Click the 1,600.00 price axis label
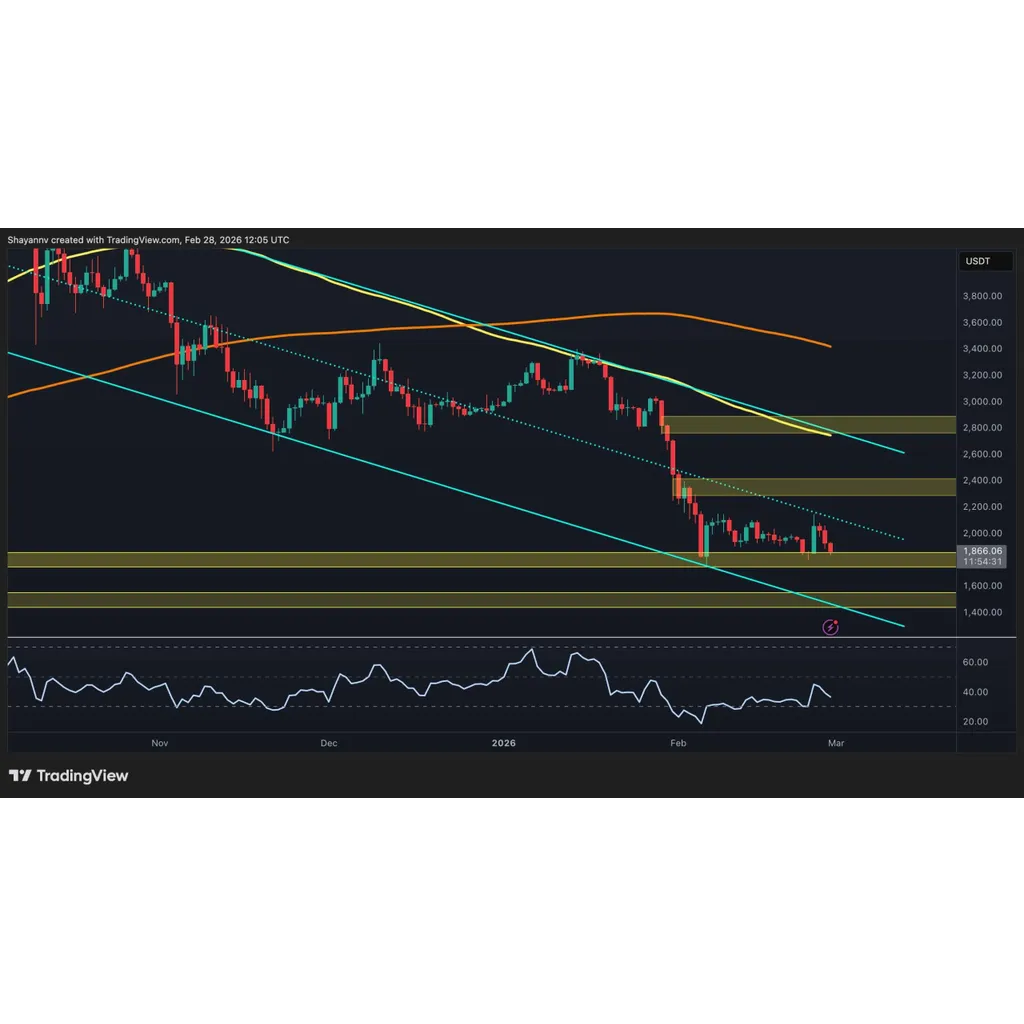Screen dimensions: 1024x1024 [982, 586]
